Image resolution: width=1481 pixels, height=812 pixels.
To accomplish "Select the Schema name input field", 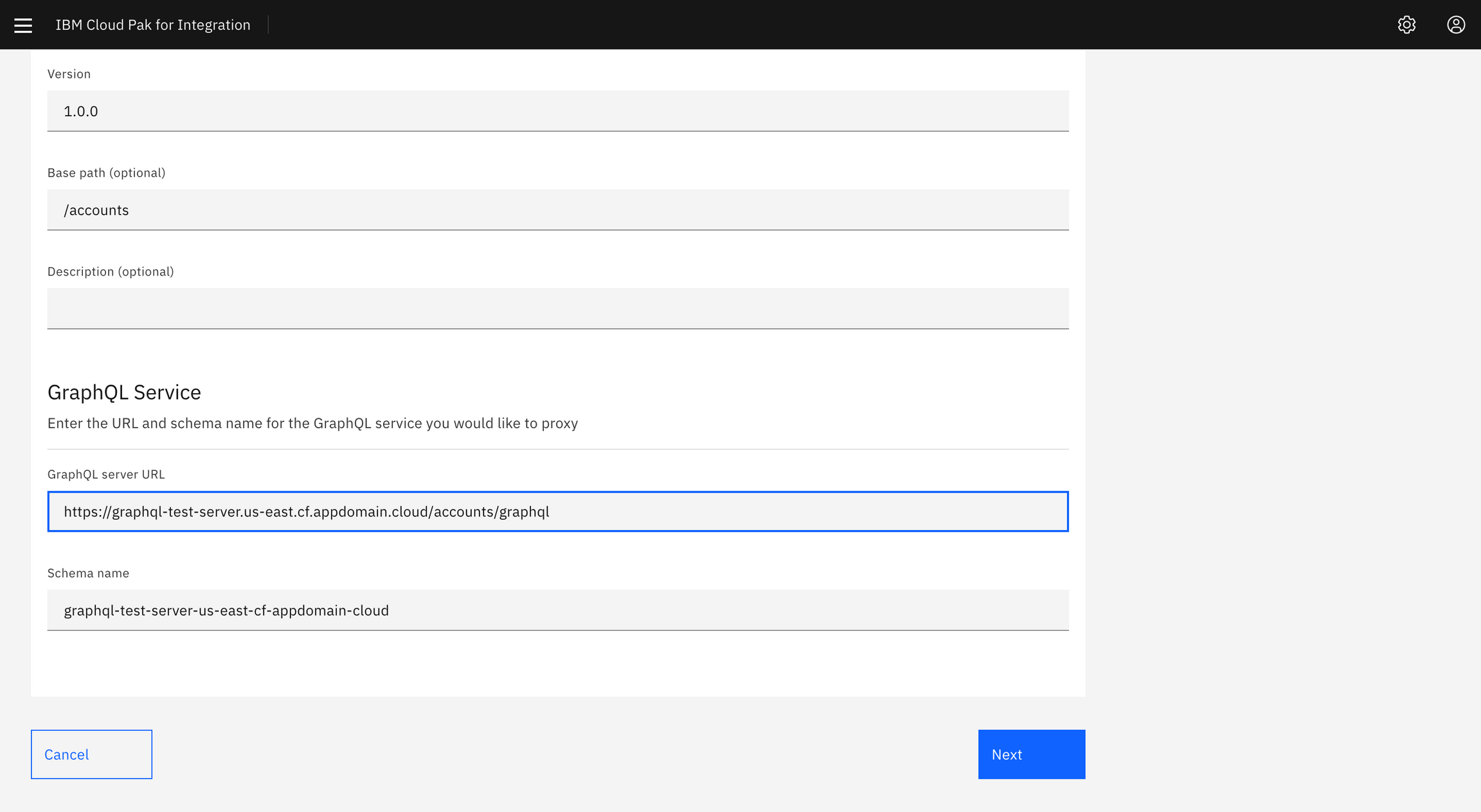I will coord(557,610).
